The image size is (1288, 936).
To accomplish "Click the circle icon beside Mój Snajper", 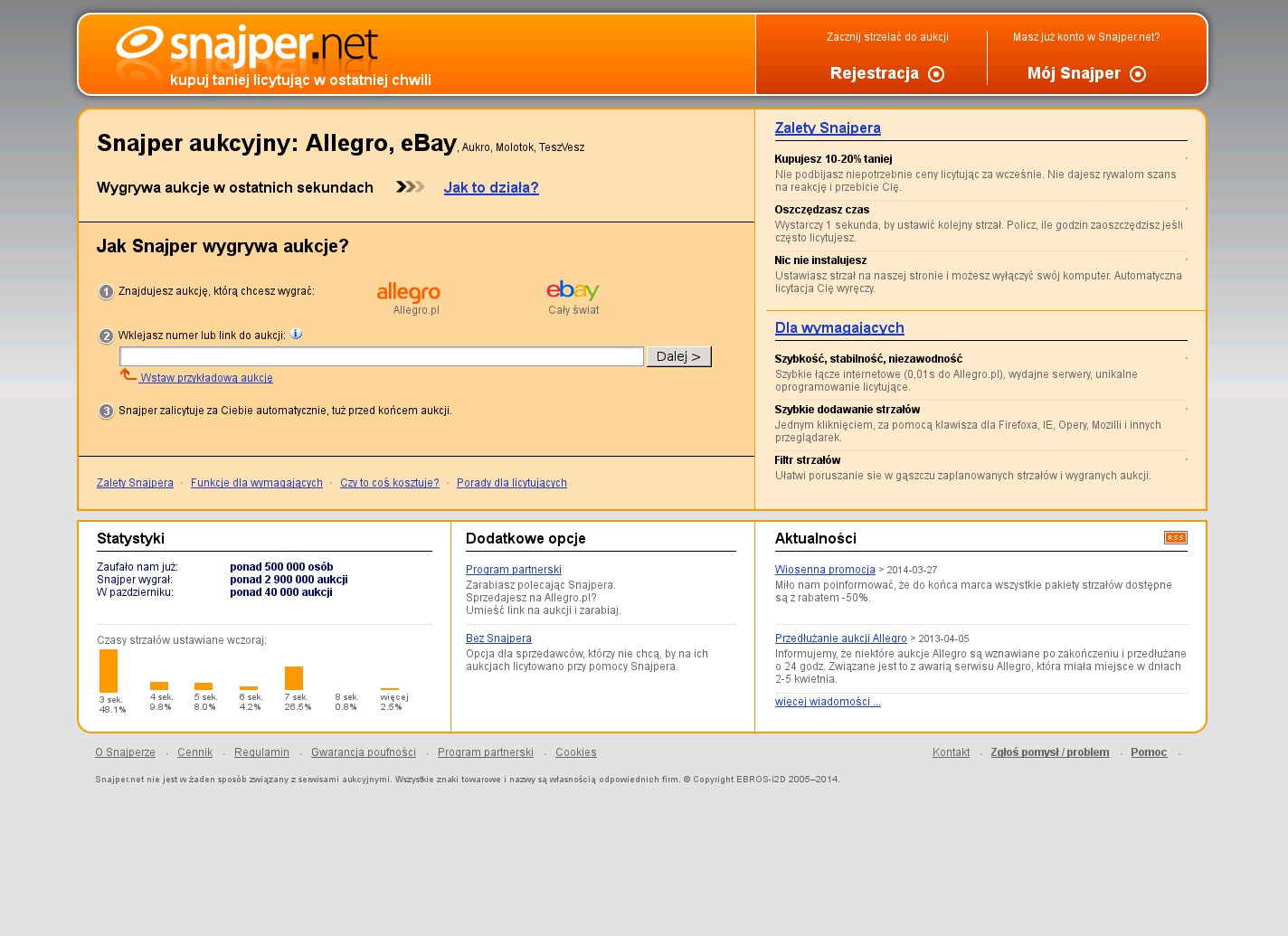I will tap(1138, 74).
